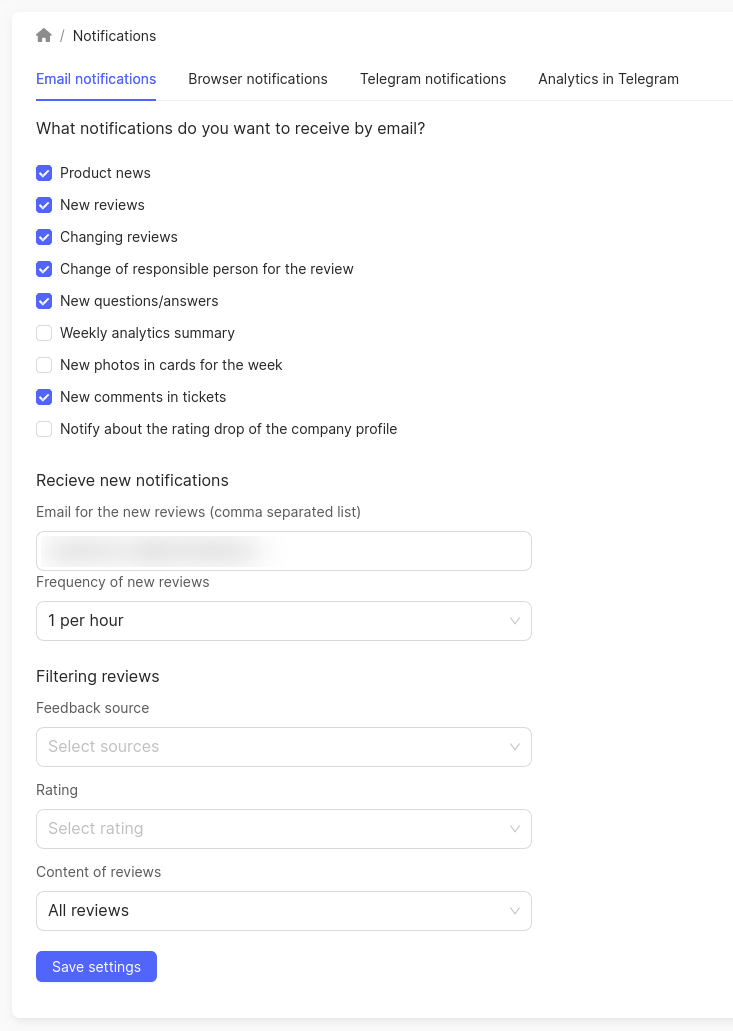Enable rating drop notification checkbox

44,429
